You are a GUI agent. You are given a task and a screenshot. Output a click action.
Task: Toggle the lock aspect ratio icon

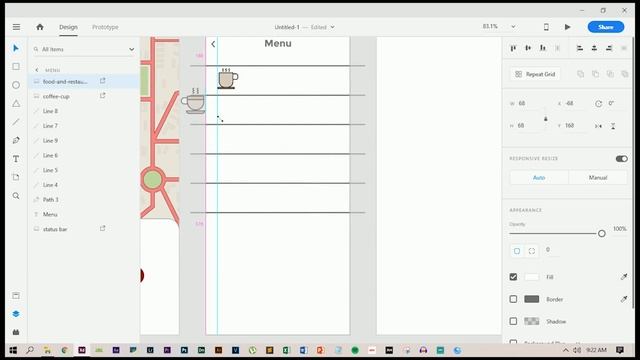(546, 119)
